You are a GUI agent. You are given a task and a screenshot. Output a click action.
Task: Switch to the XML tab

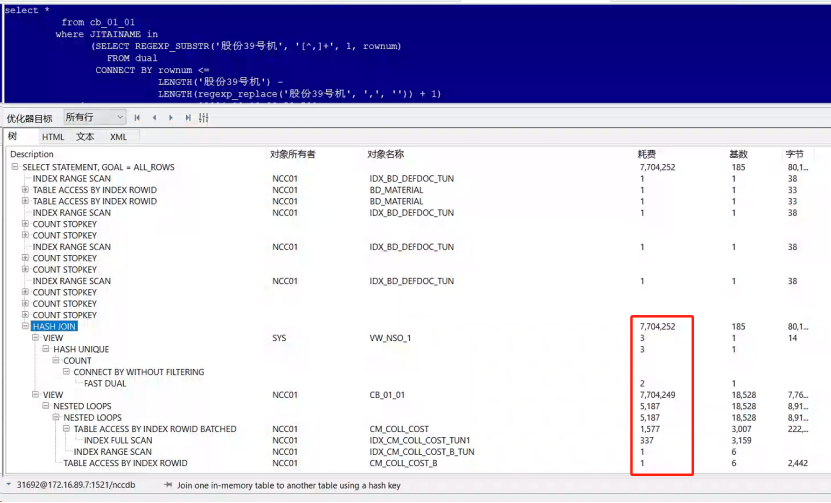[118, 137]
